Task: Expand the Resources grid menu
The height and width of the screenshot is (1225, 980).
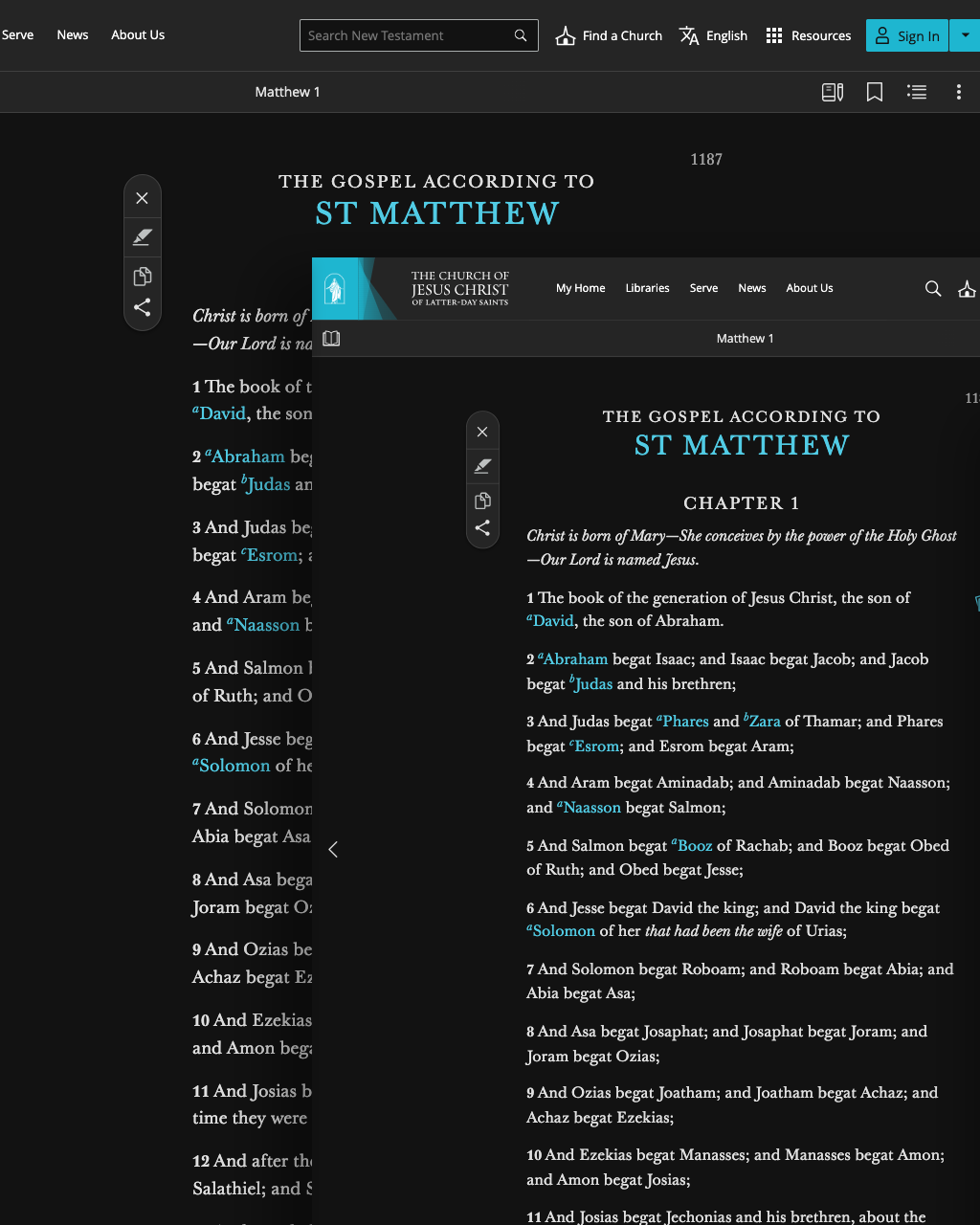Action: pyautogui.click(x=809, y=35)
